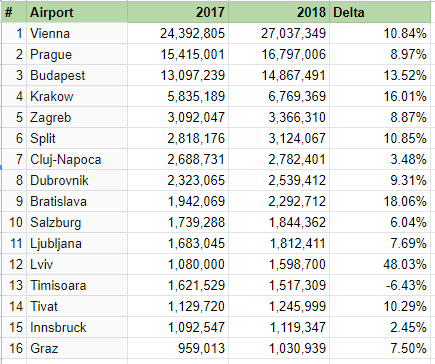This screenshot has width=435, height=364.
Task: Select row number 15 cell for Innsbruck
Action: coord(14,327)
